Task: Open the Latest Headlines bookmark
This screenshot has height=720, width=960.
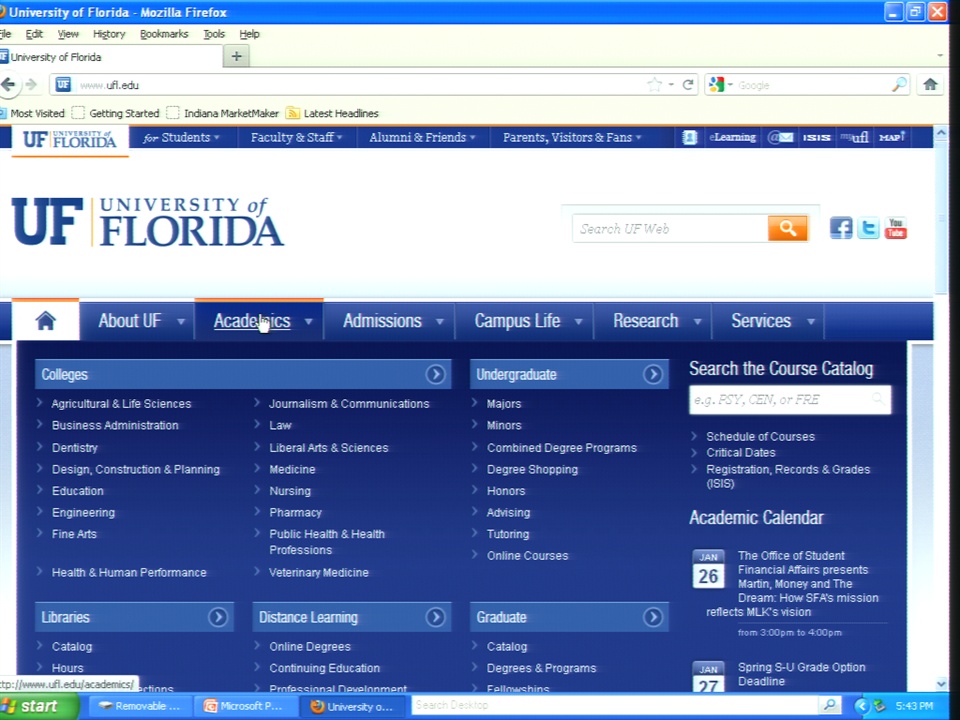Action: coord(333,113)
